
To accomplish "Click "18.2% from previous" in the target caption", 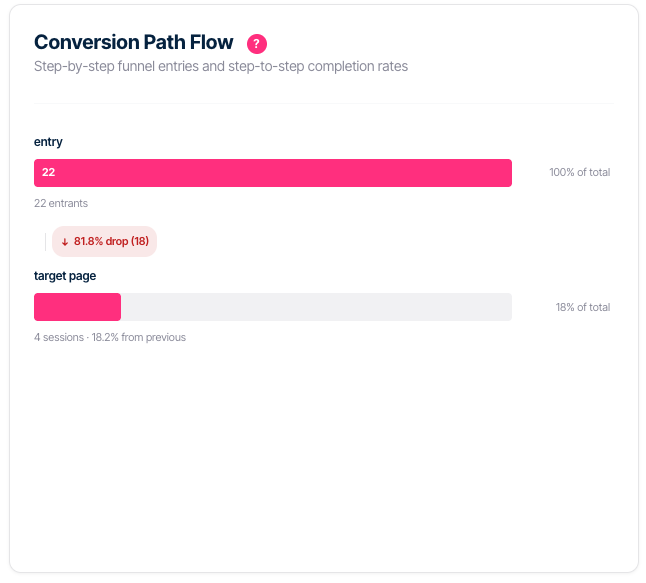I will click(x=139, y=337).
